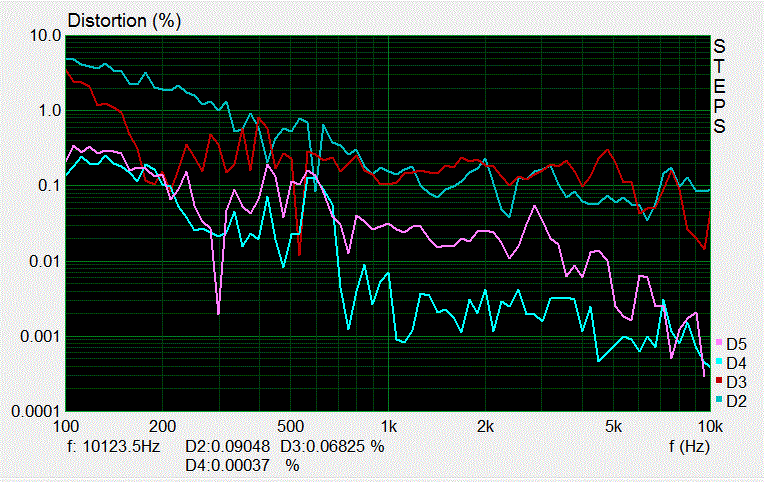Screen dimensions: 764x482
Task: Click the D3 red legend swatch
Action: click(719, 380)
